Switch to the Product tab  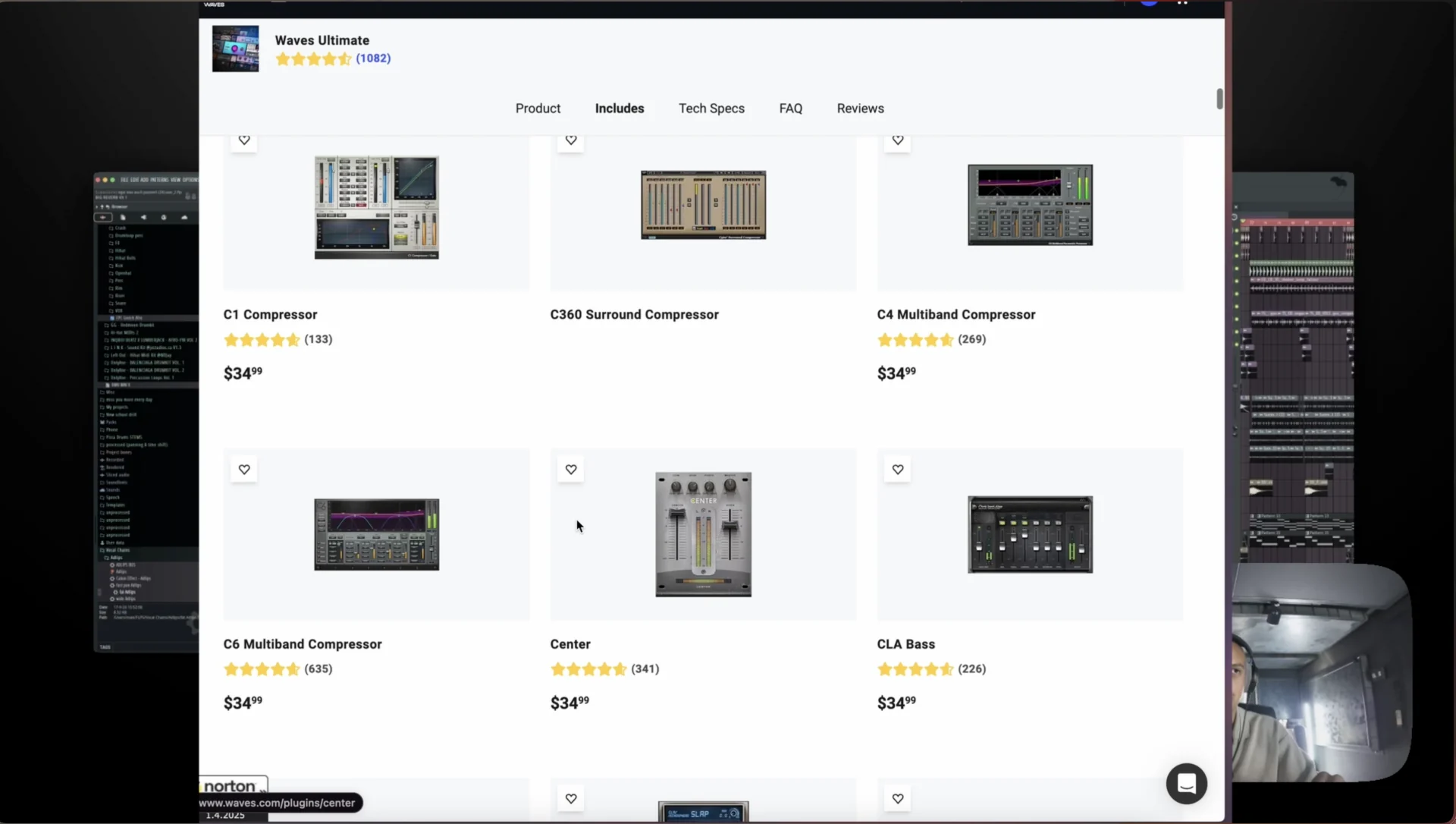(538, 109)
